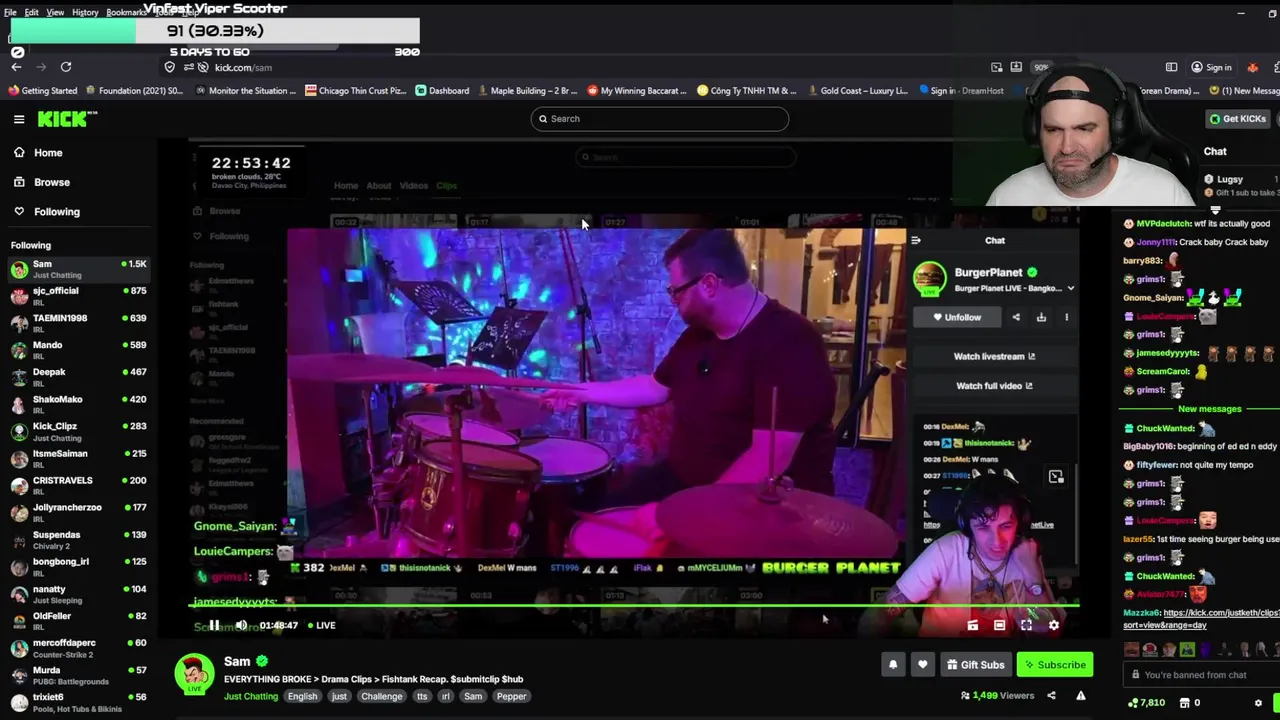This screenshot has height=720, width=1280.
Task: Jump to New messages in chat
Action: pyautogui.click(x=1209, y=409)
